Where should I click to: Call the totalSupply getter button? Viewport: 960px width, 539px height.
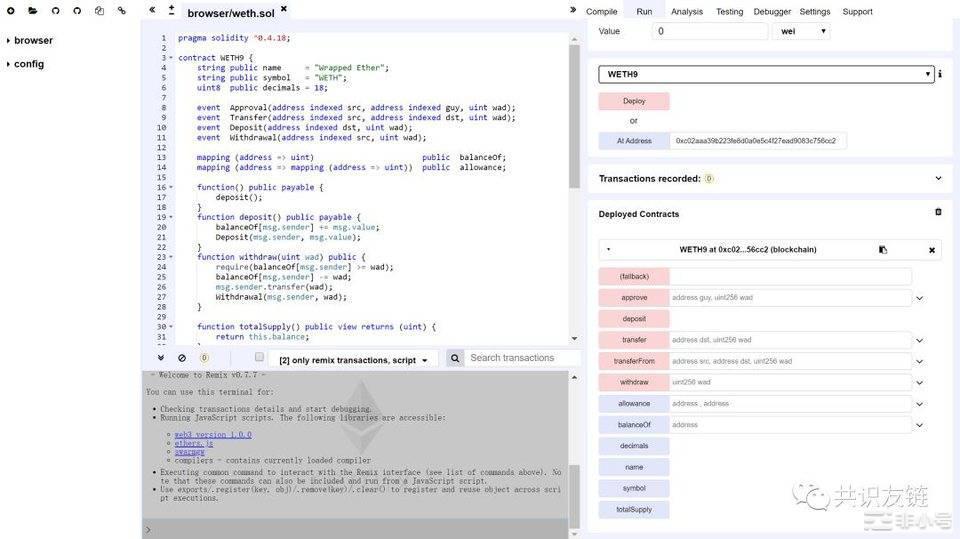click(634, 510)
